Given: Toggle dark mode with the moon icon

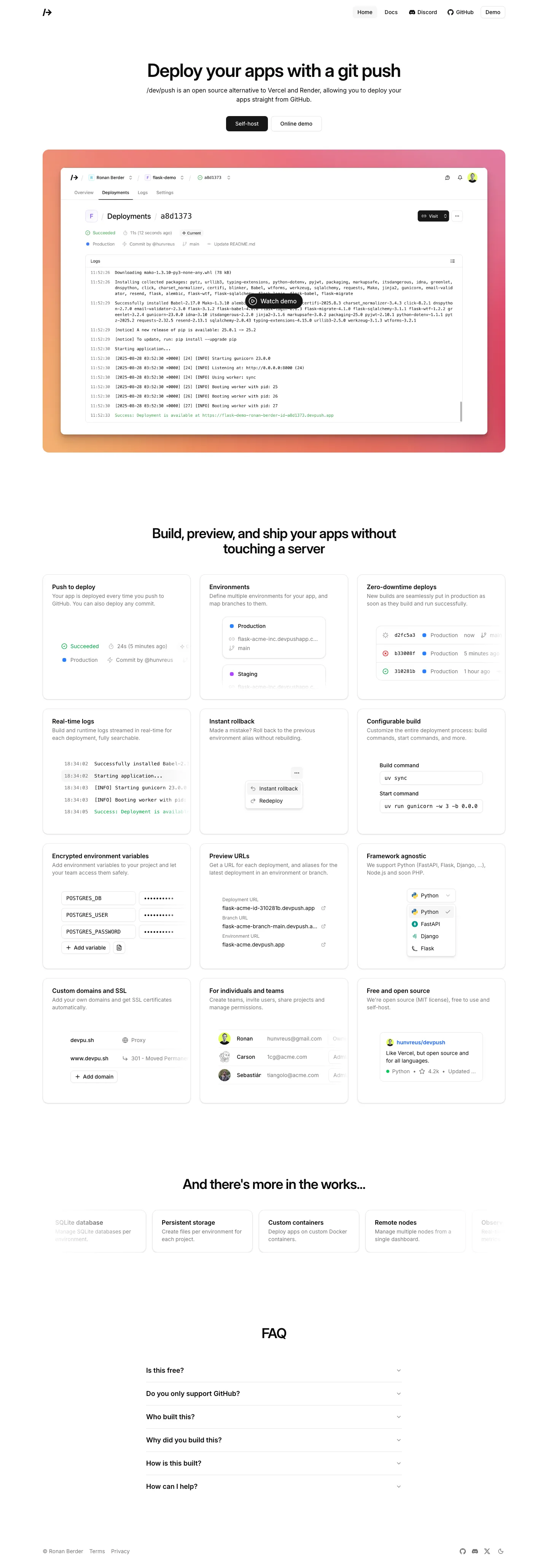Looking at the screenshot, I should pos(500,1551).
